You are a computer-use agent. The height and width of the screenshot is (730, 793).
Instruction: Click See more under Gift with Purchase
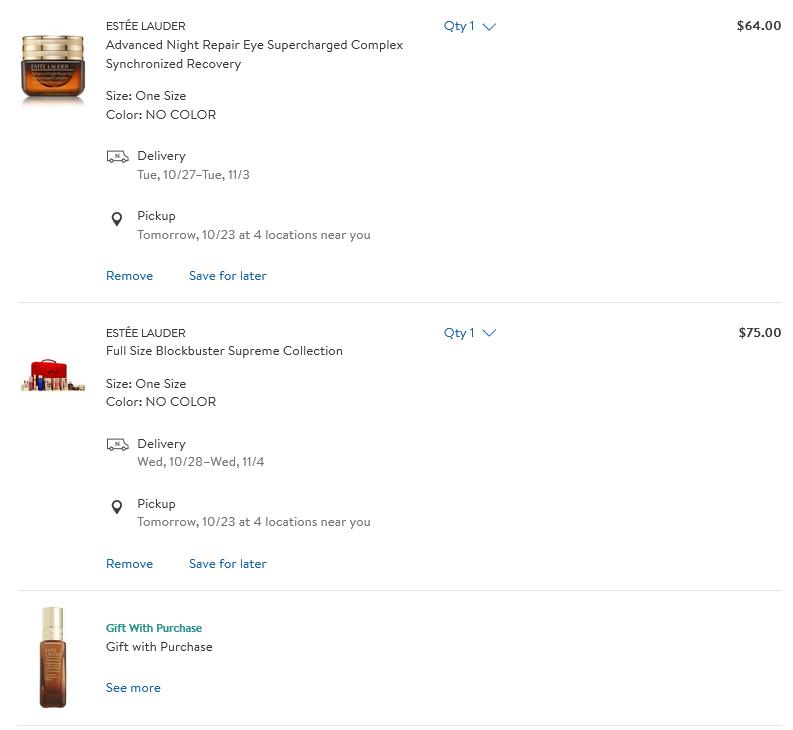(x=133, y=688)
